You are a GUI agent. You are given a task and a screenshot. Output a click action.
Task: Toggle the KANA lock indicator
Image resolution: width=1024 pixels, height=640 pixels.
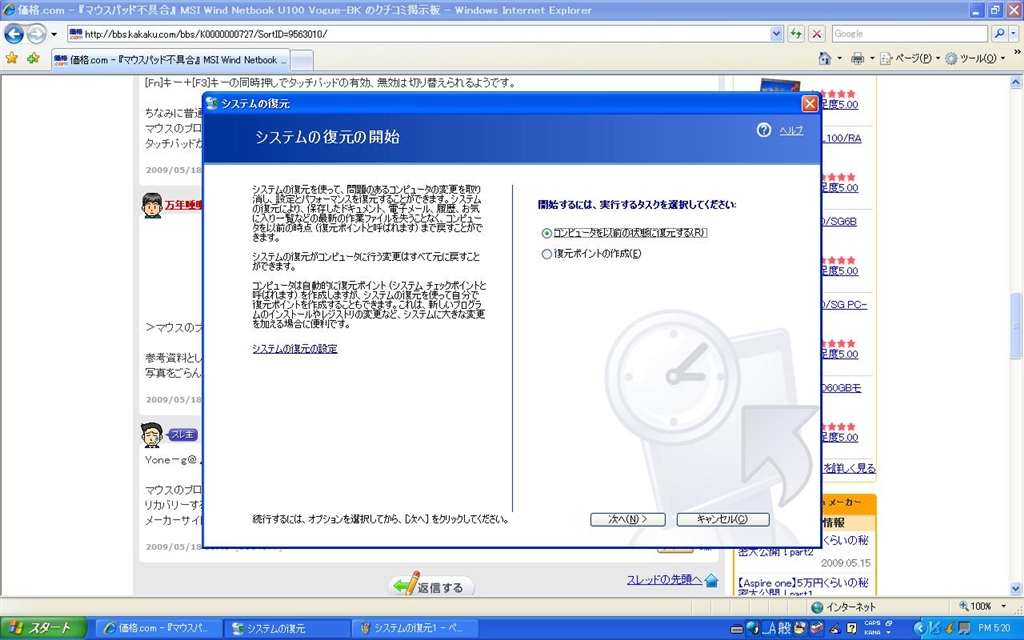tap(872, 633)
